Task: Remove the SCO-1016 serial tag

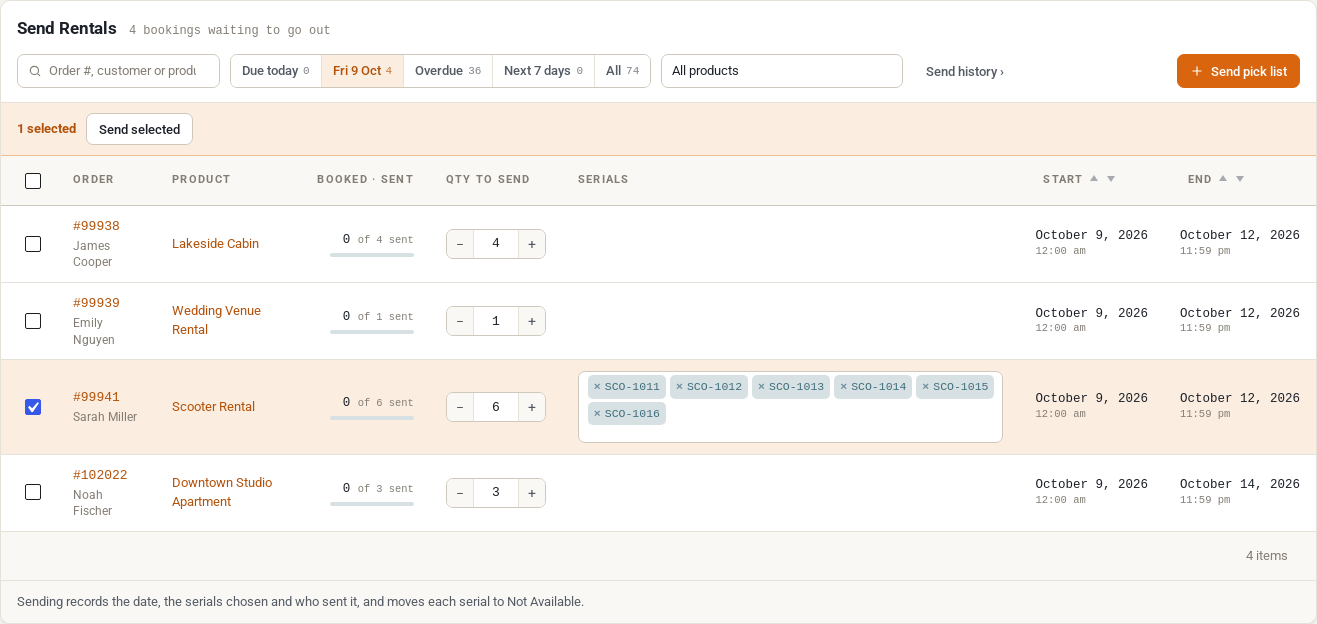Action: (x=597, y=414)
